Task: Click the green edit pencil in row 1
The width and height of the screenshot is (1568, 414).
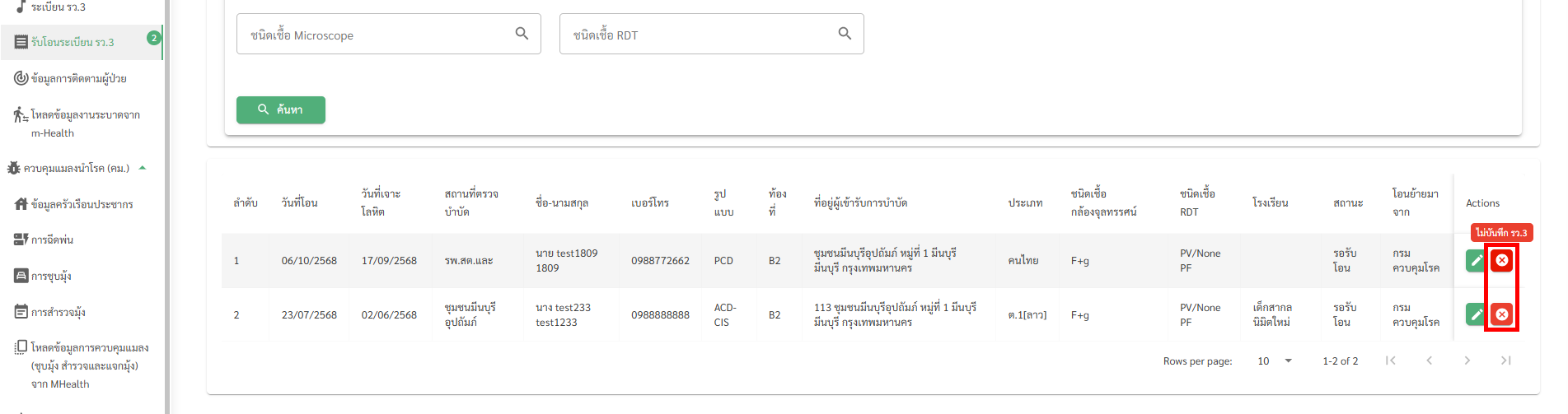Action: pyautogui.click(x=1476, y=261)
